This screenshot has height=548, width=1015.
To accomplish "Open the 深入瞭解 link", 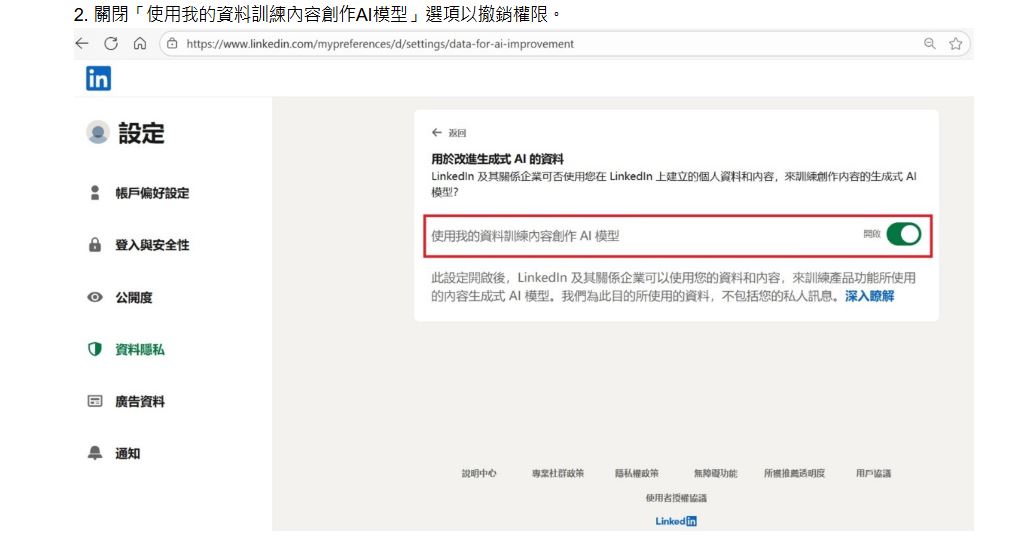I will pos(869,296).
